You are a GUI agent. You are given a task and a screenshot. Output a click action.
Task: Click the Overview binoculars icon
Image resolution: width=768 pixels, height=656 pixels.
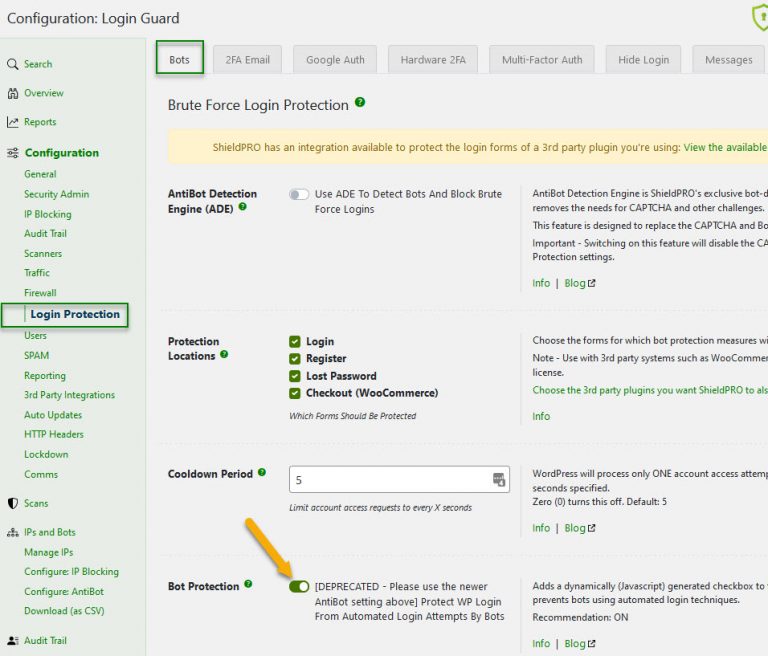[x=13, y=93]
